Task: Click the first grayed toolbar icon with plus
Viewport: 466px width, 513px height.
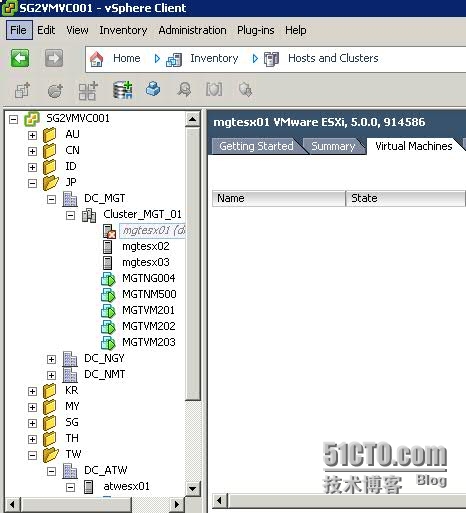Action: tap(23, 90)
